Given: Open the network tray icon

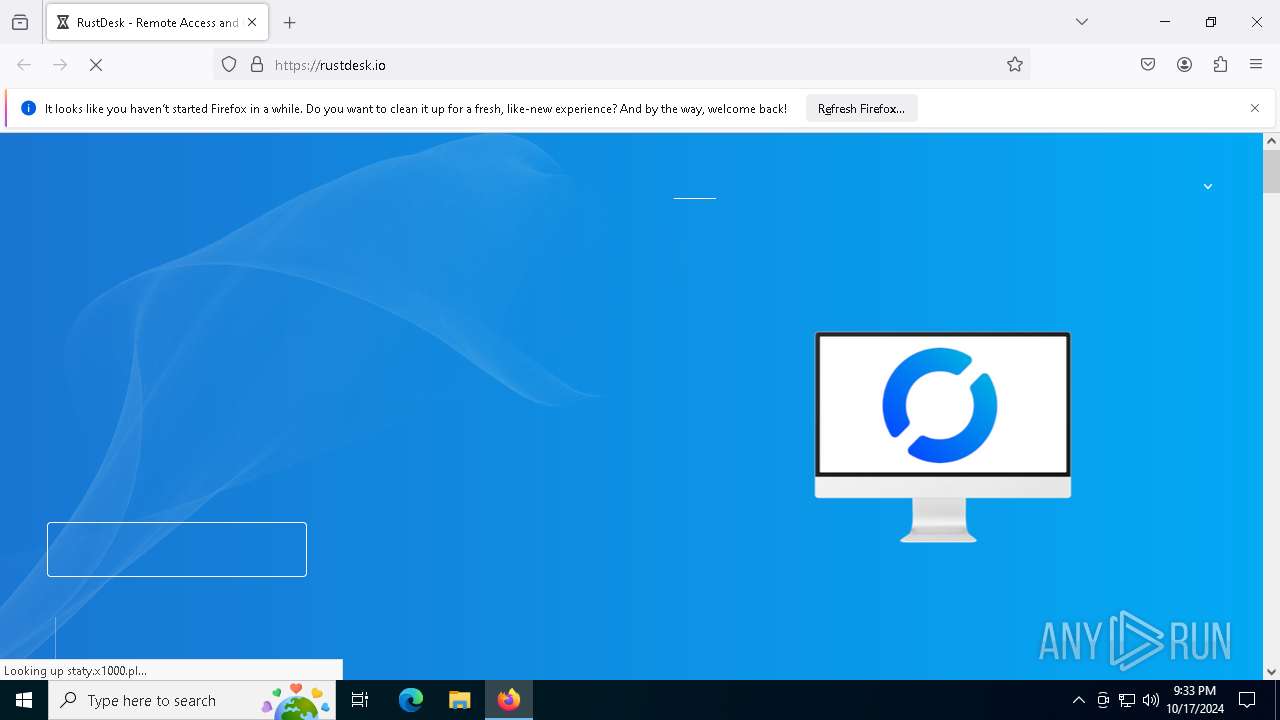Looking at the screenshot, I should pyautogui.click(x=1127, y=700).
